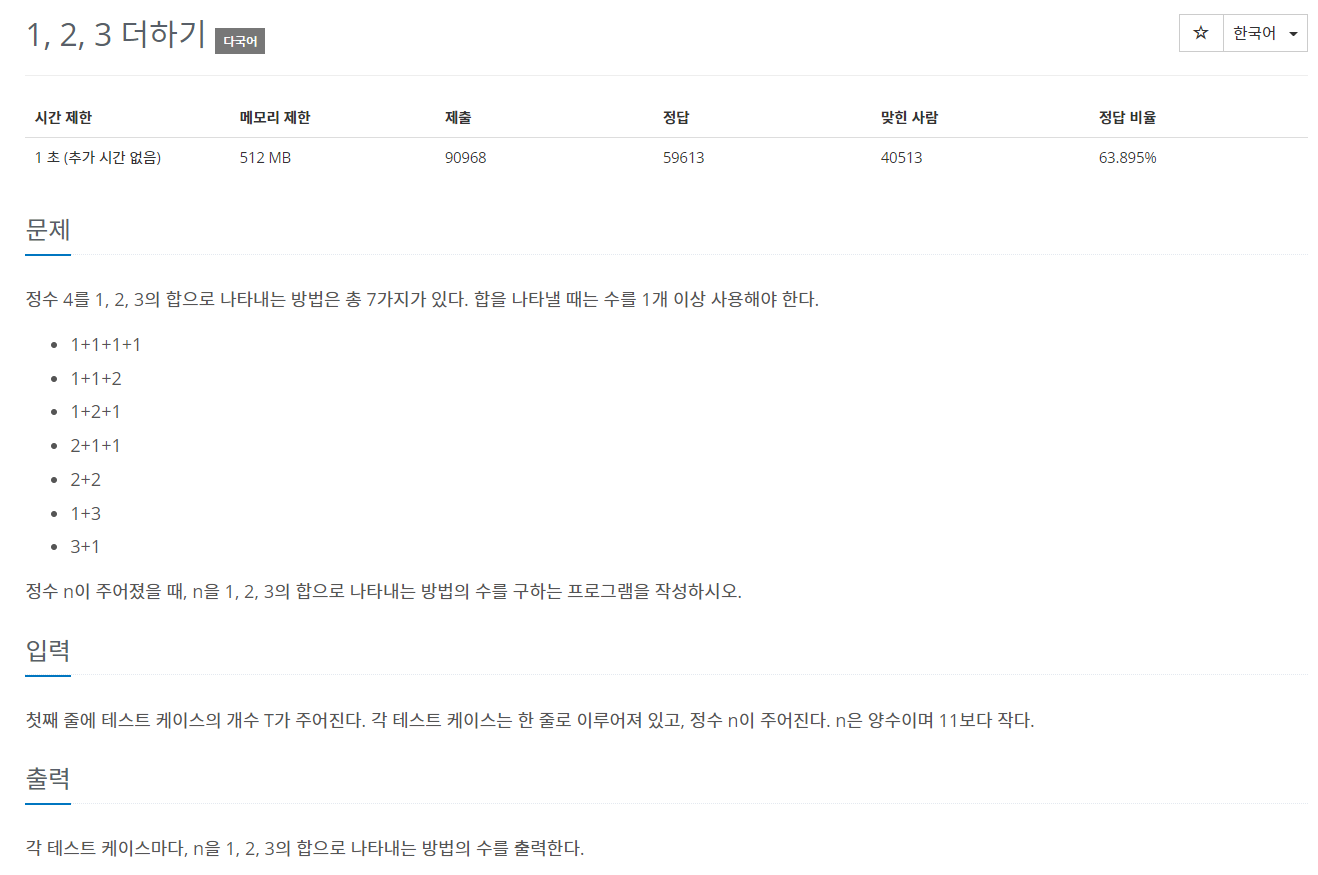
Task: Click the 정답 column header
Action: 675,118
